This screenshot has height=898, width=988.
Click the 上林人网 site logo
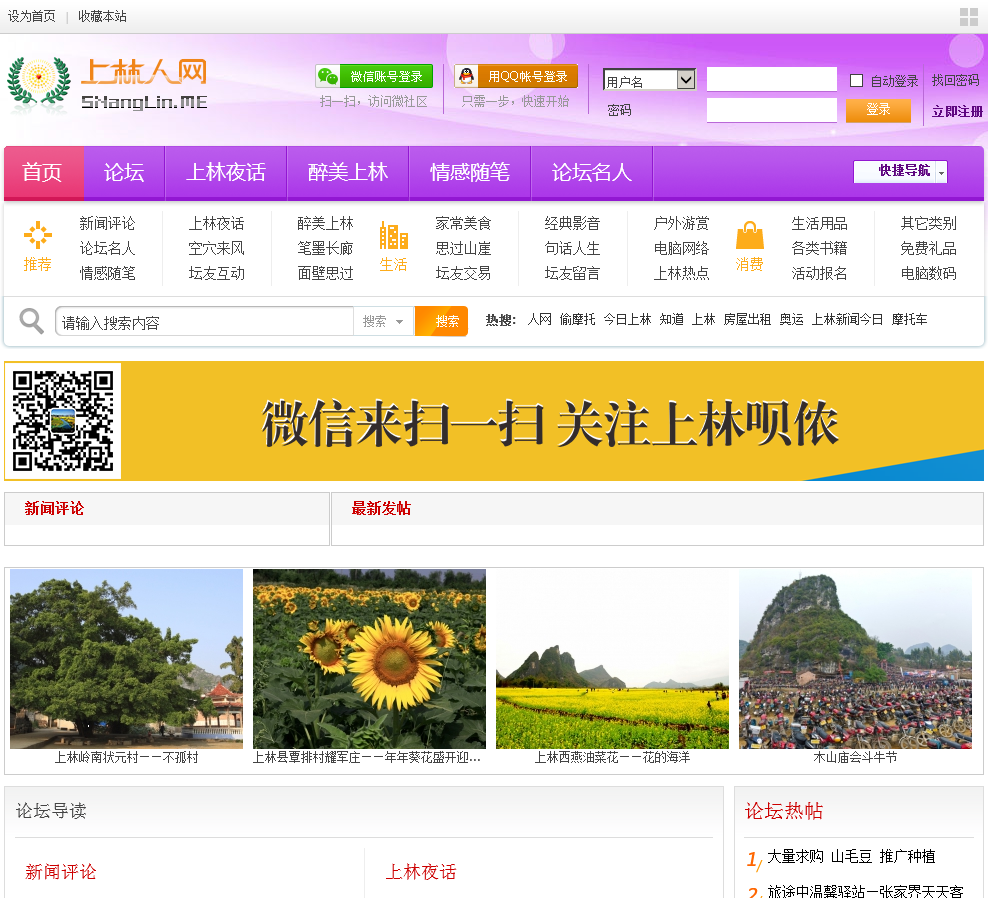107,86
